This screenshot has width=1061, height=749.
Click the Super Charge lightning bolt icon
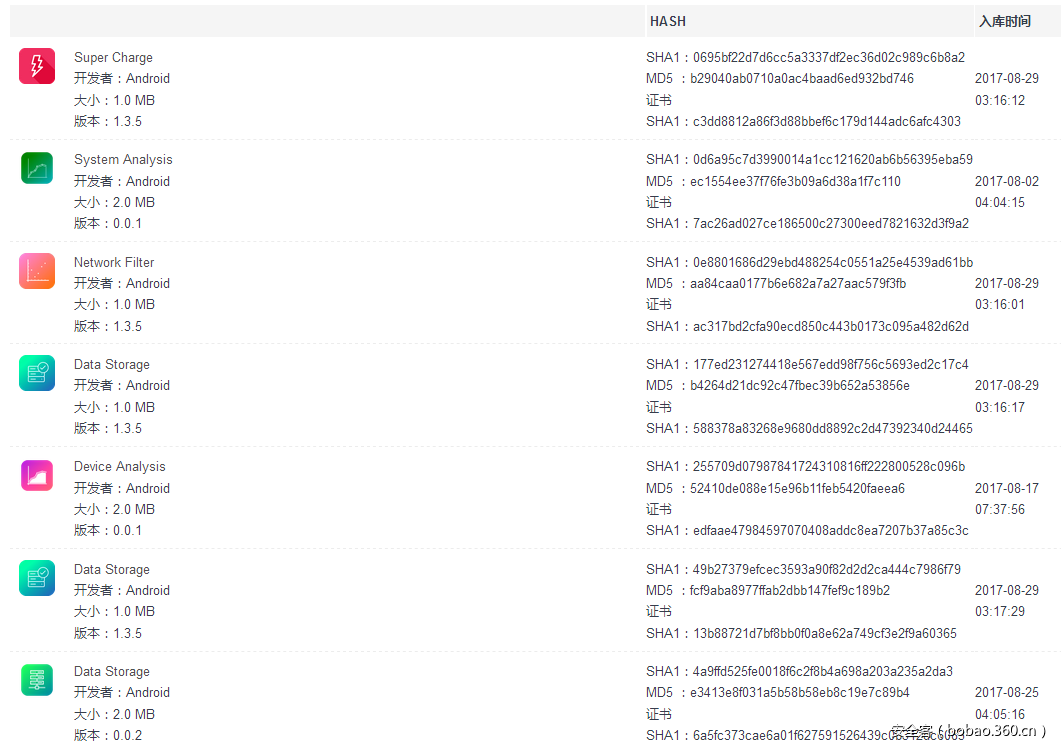pos(37,66)
